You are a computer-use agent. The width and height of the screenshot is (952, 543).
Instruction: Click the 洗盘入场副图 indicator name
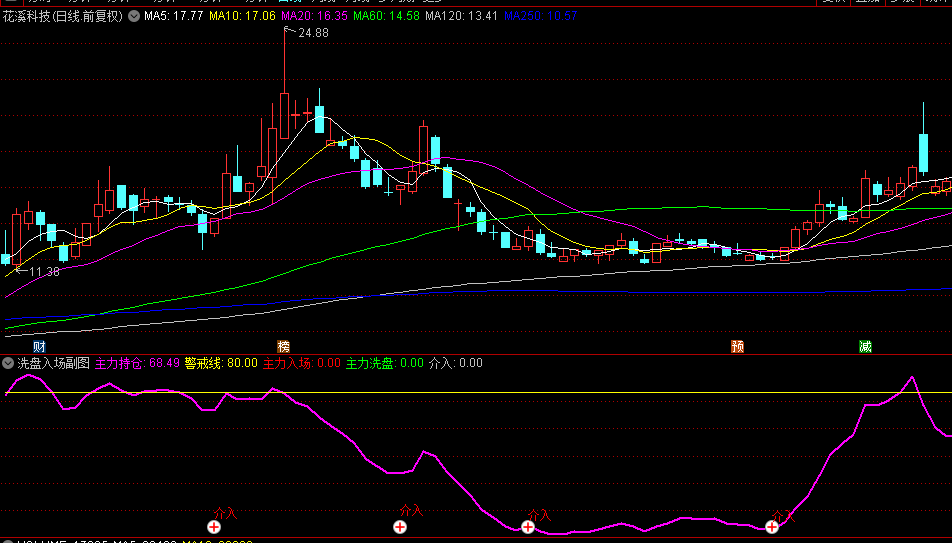click(54, 363)
